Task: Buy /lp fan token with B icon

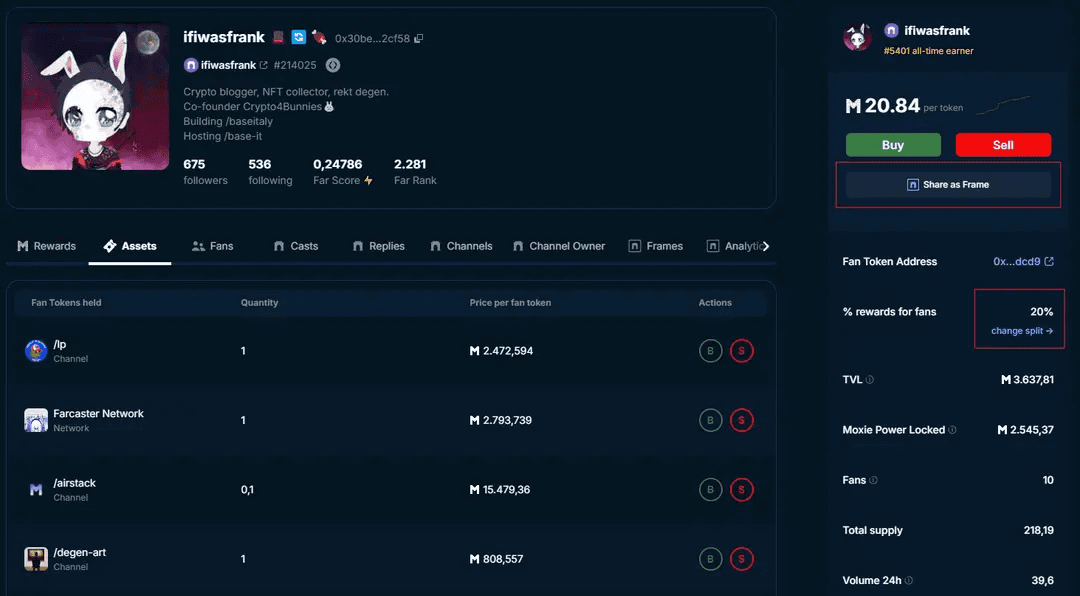Action: [711, 351]
